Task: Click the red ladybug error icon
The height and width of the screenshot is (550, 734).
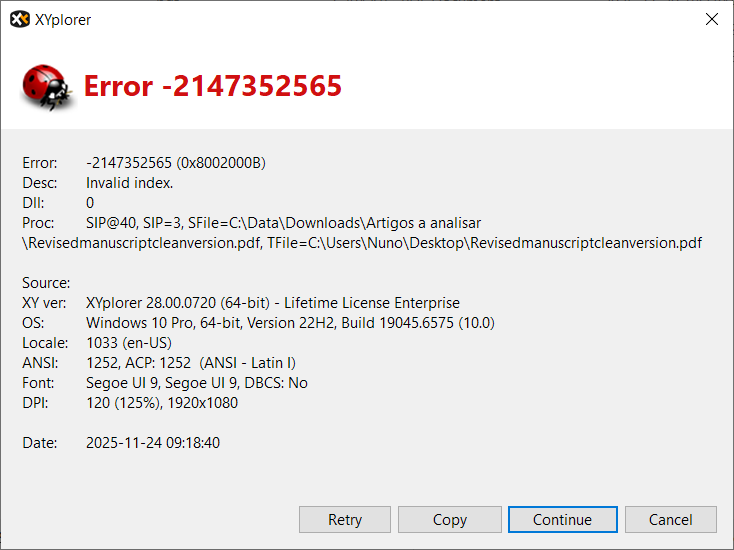Action: (45, 87)
